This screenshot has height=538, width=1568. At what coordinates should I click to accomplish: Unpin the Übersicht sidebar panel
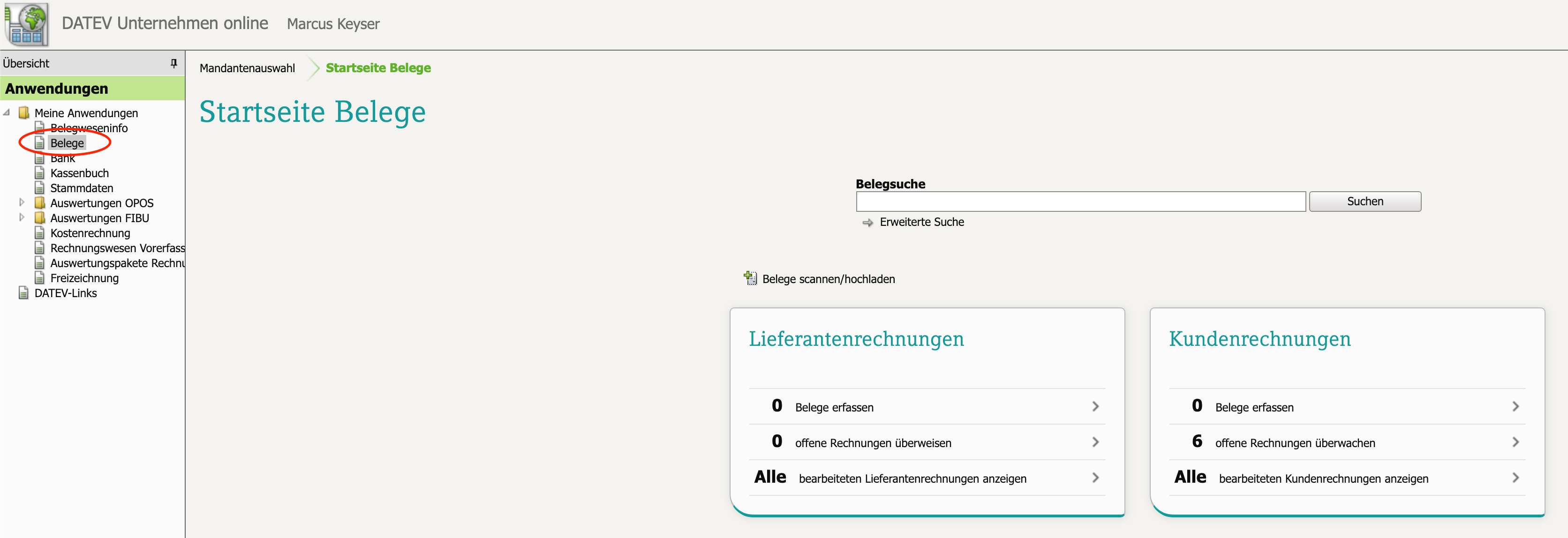point(173,63)
